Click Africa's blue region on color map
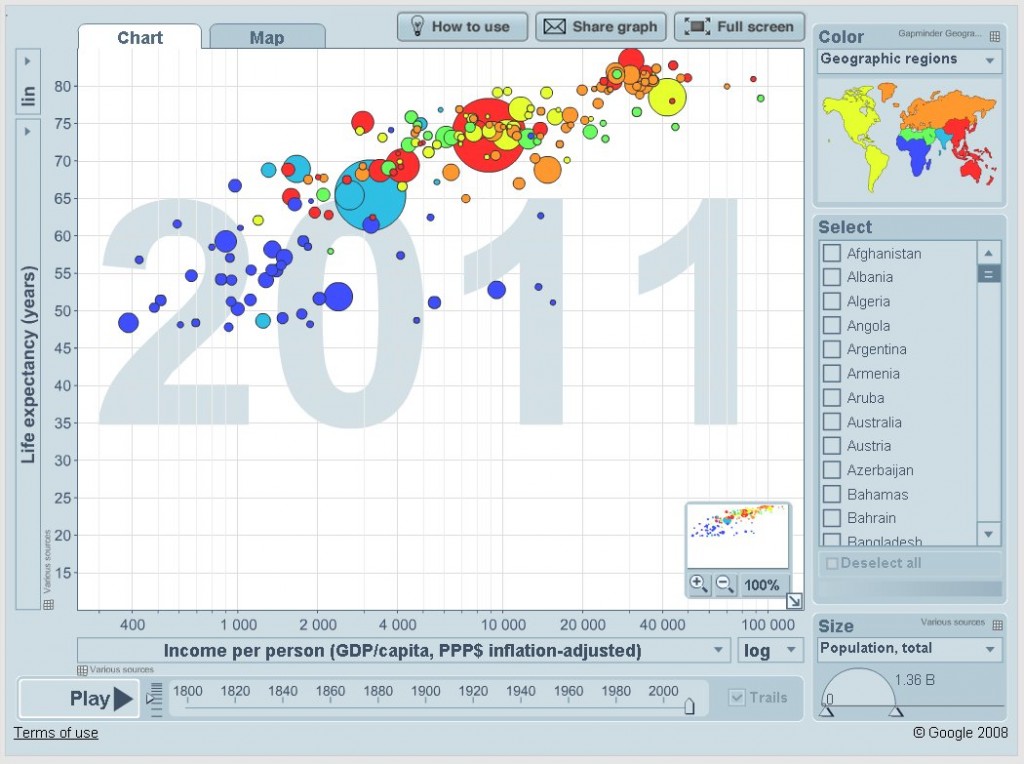Viewport: 1024px width, 764px height. point(917,158)
